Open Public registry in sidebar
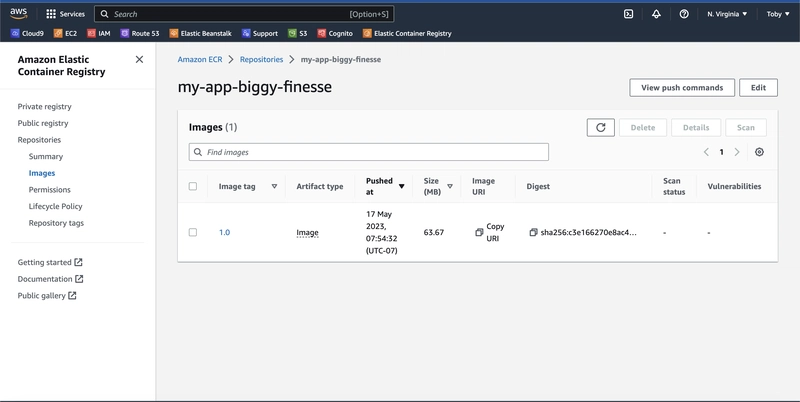Viewport: 800px width, 402px height. pyautogui.click(x=43, y=123)
